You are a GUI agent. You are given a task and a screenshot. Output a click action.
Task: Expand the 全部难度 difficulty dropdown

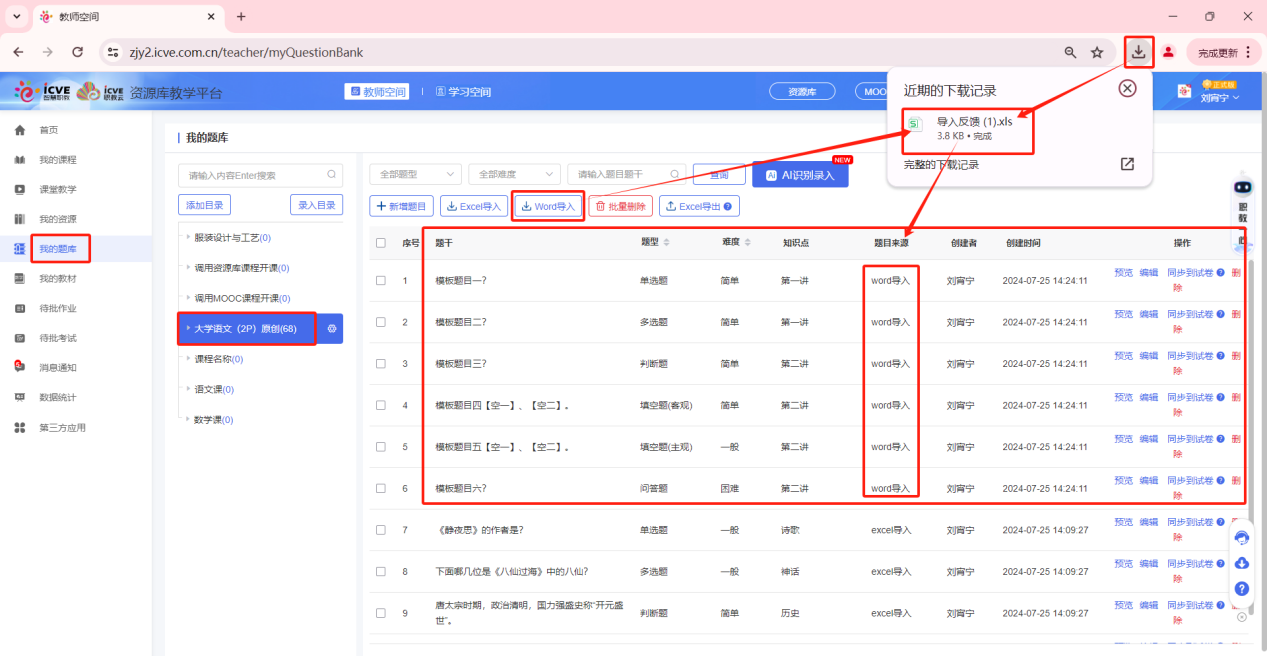point(513,174)
